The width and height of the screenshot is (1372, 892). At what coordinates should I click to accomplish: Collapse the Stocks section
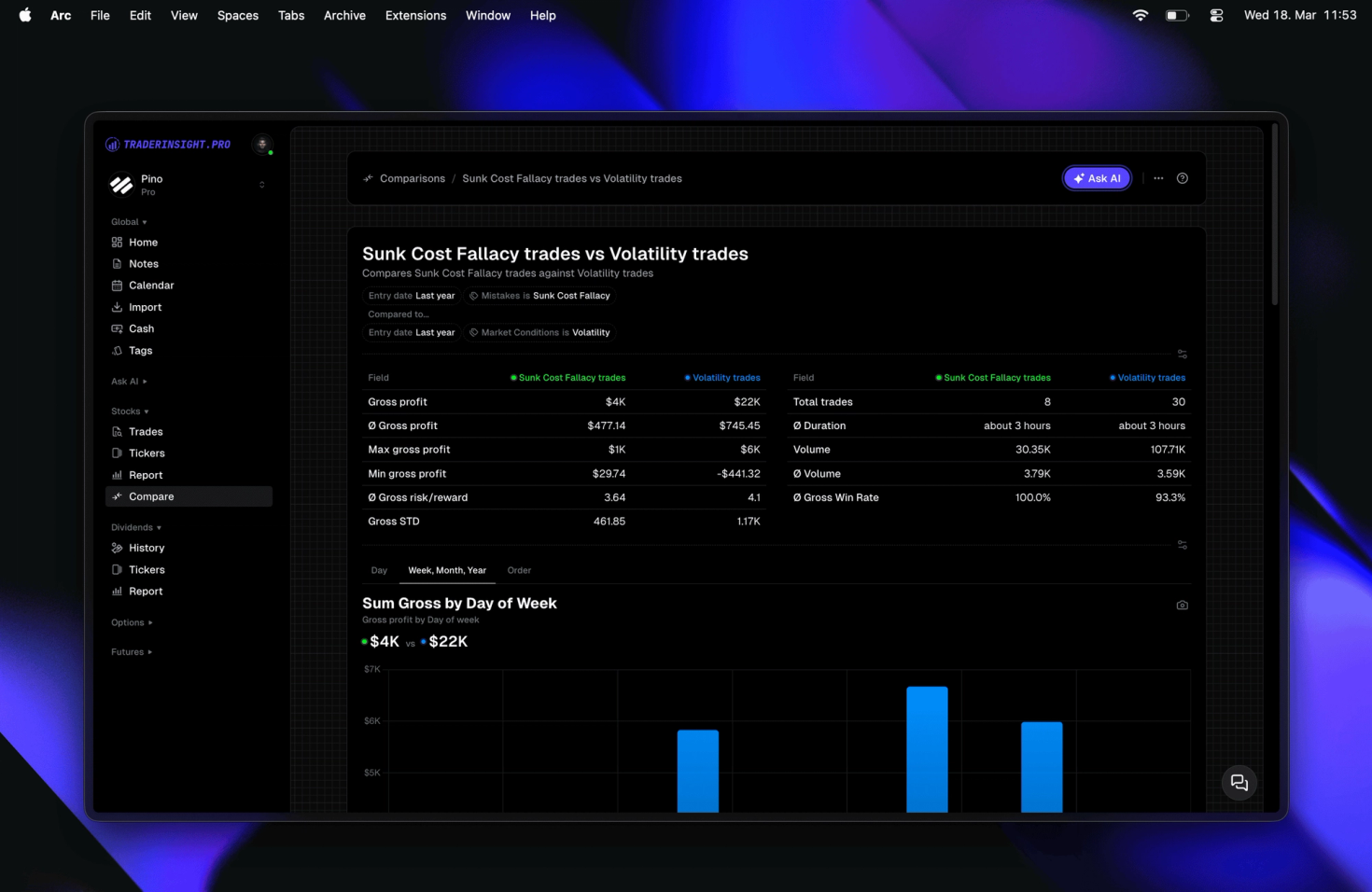(x=130, y=411)
